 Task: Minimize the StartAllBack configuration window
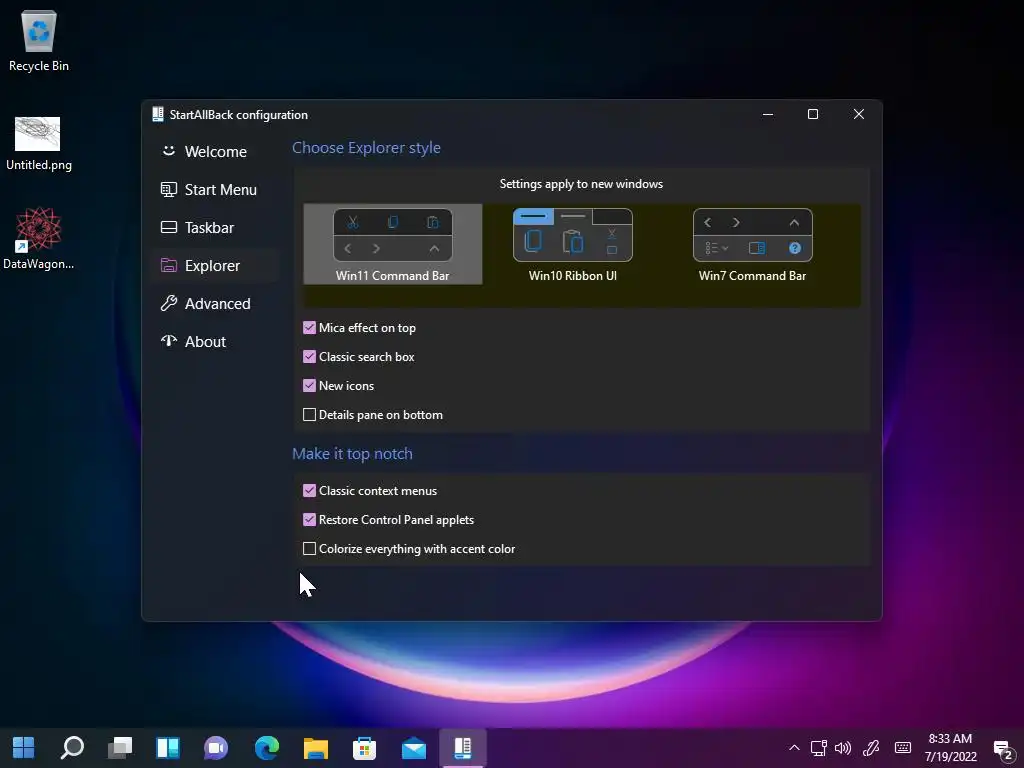(768, 114)
